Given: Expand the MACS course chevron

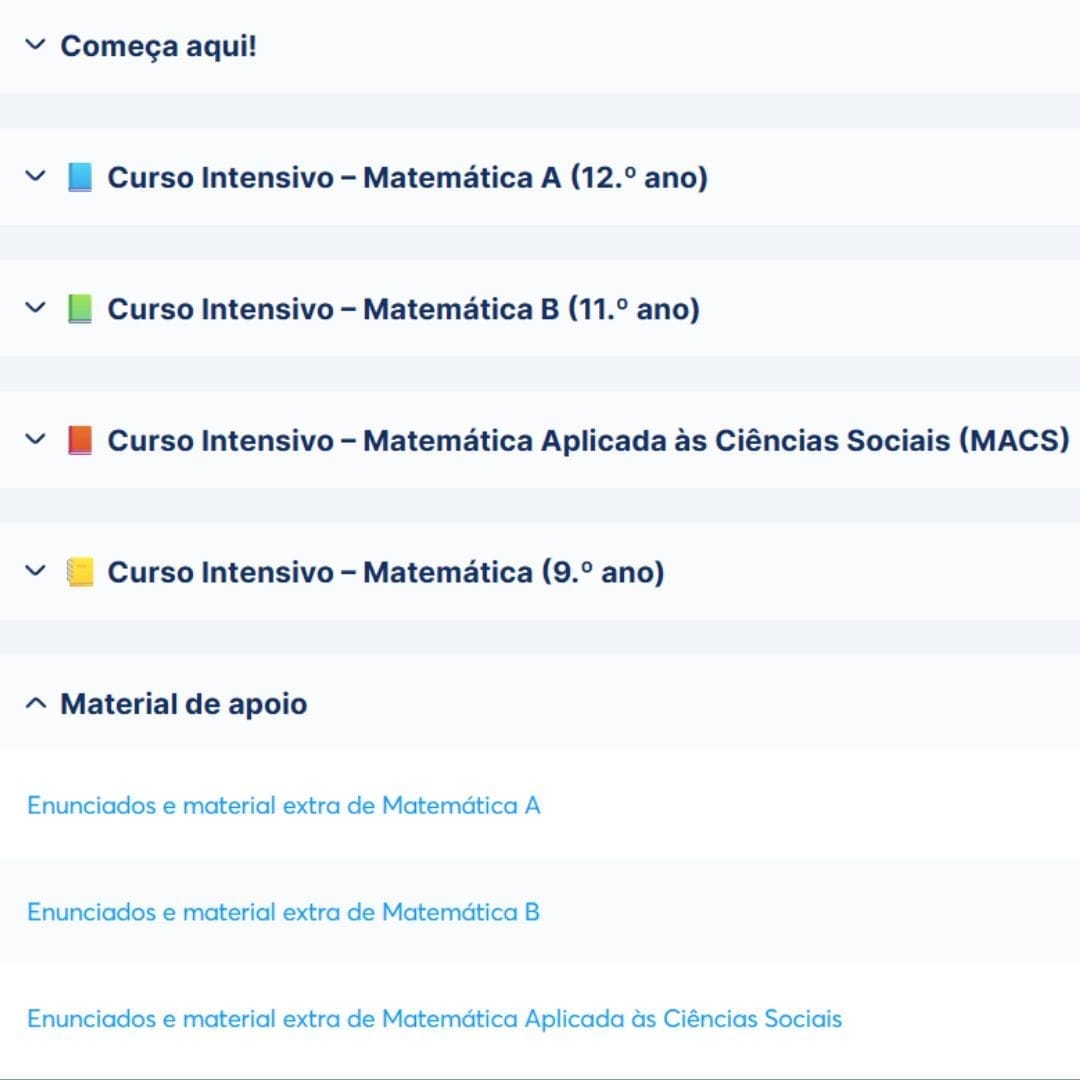Looking at the screenshot, I should (x=35, y=439).
